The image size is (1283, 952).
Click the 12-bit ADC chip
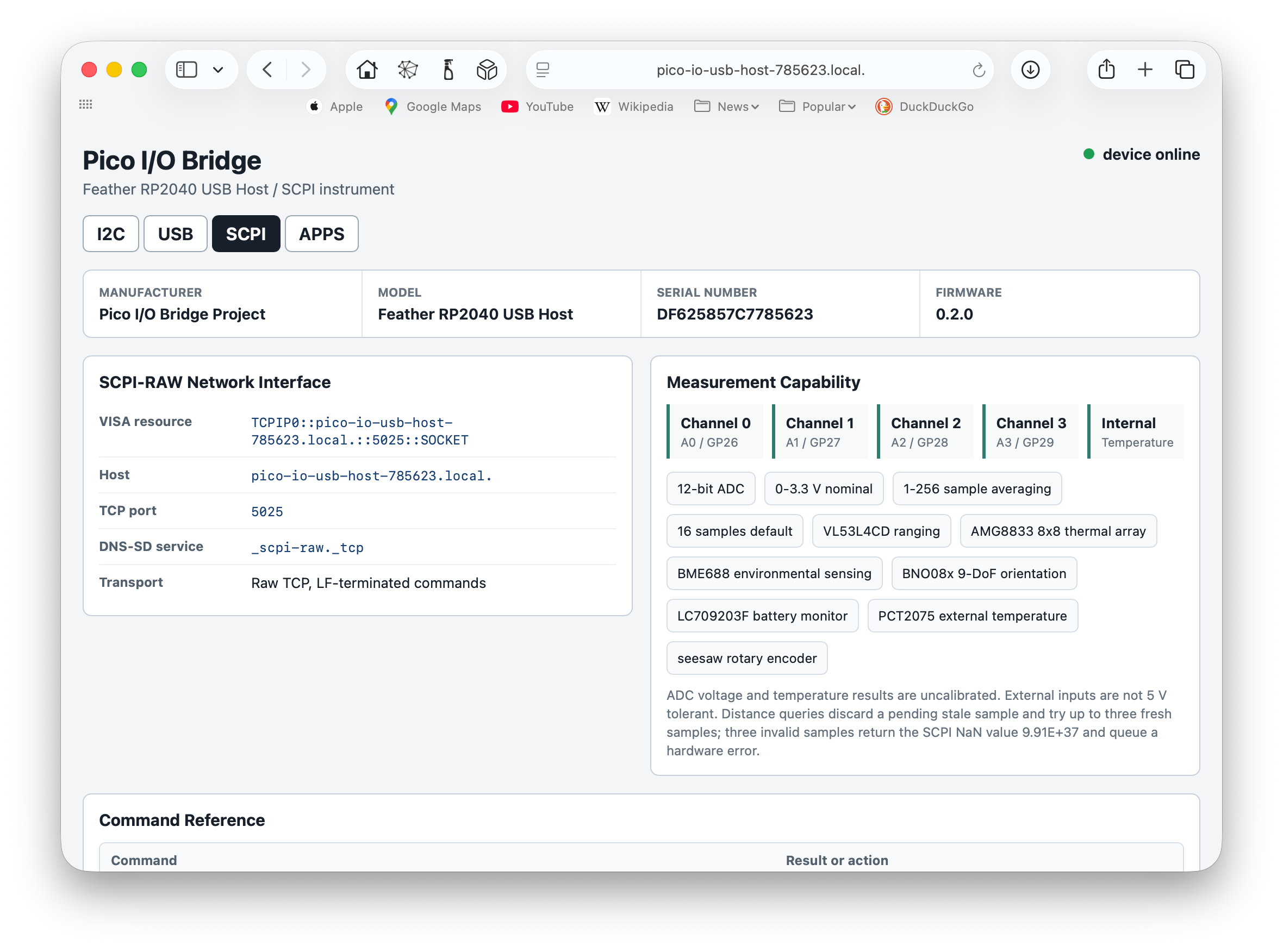coord(711,488)
